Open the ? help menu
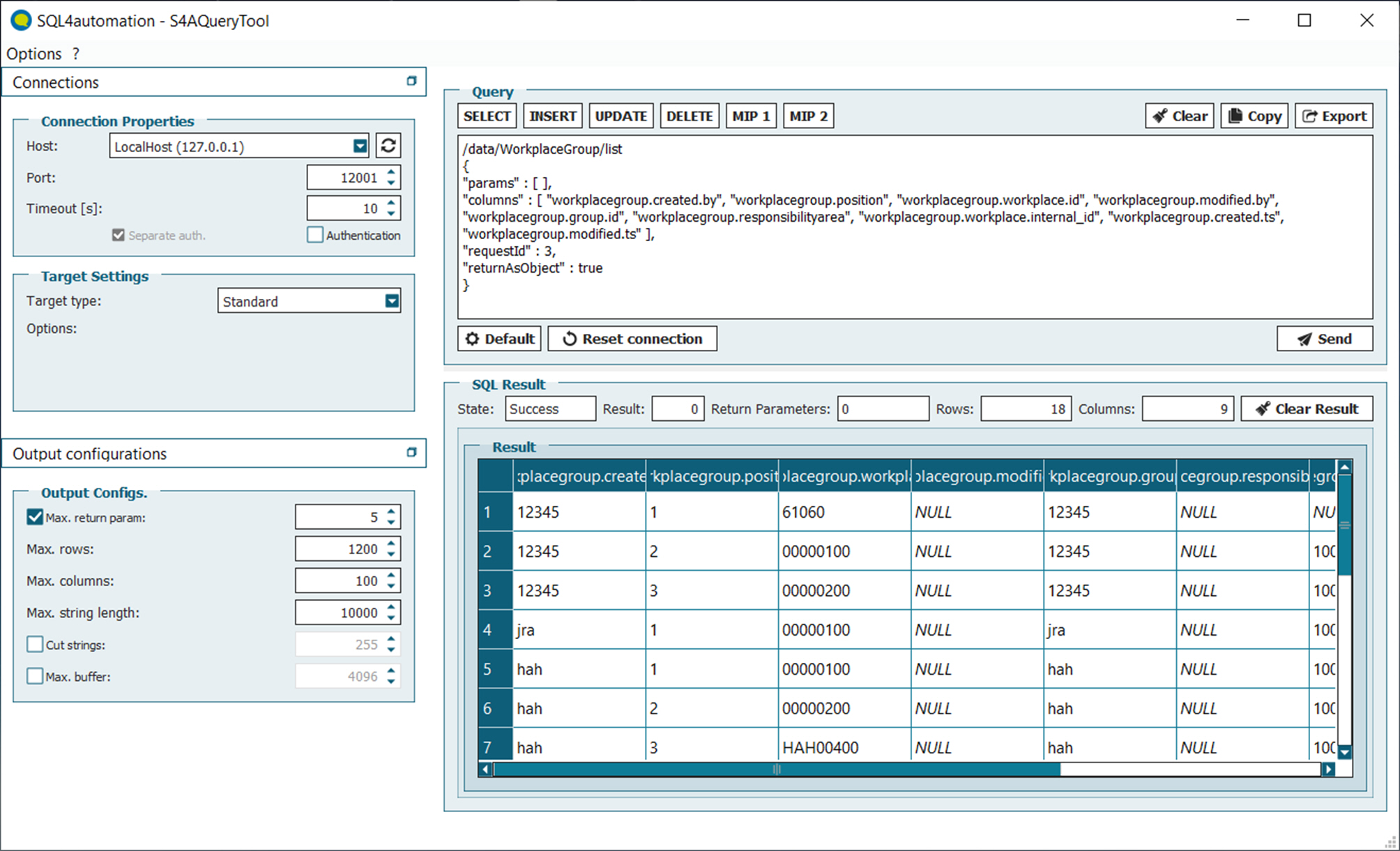The width and height of the screenshot is (1400, 851). (75, 54)
